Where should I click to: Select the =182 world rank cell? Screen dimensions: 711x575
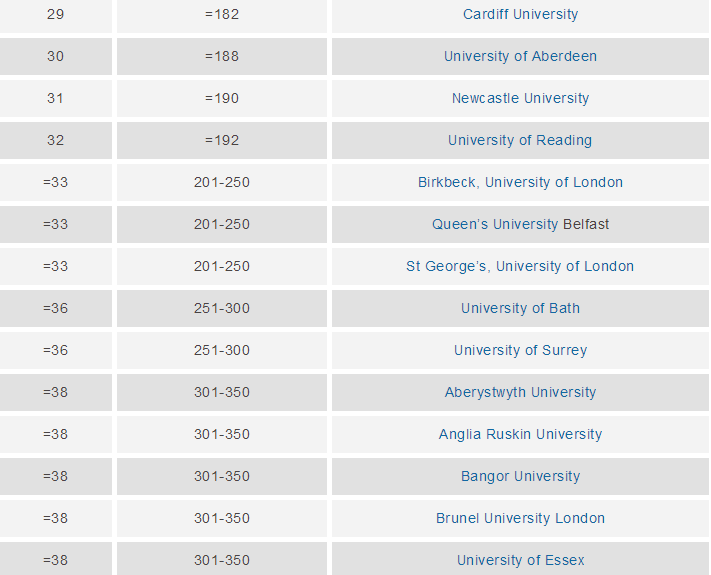coord(222,15)
